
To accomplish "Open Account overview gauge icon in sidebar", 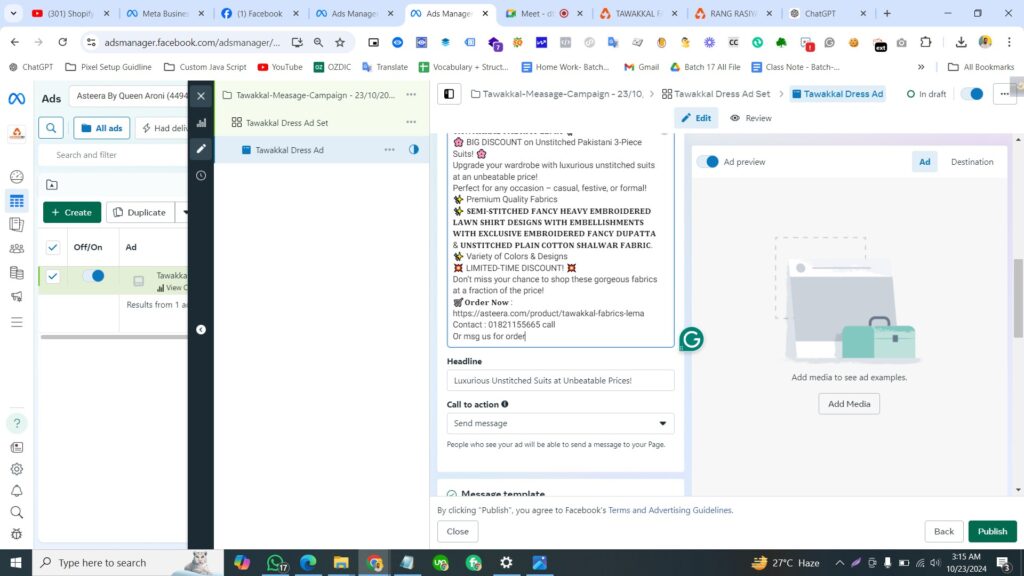I will pyautogui.click(x=17, y=176).
